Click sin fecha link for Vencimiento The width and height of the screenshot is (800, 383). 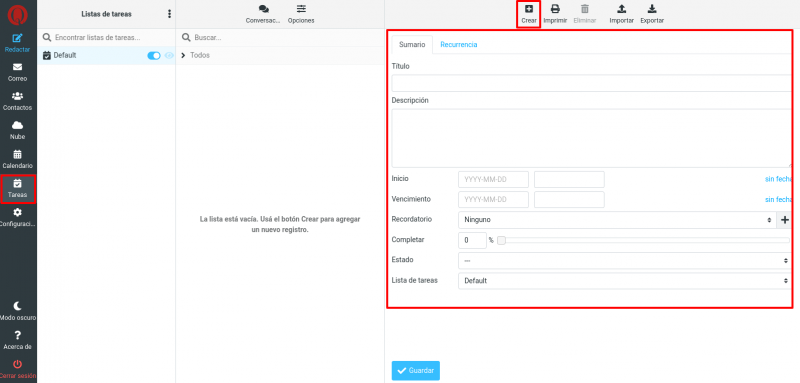point(778,199)
